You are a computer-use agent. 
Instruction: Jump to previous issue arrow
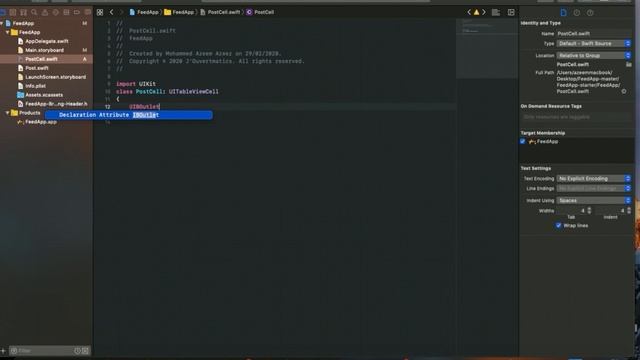[x=469, y=12]
